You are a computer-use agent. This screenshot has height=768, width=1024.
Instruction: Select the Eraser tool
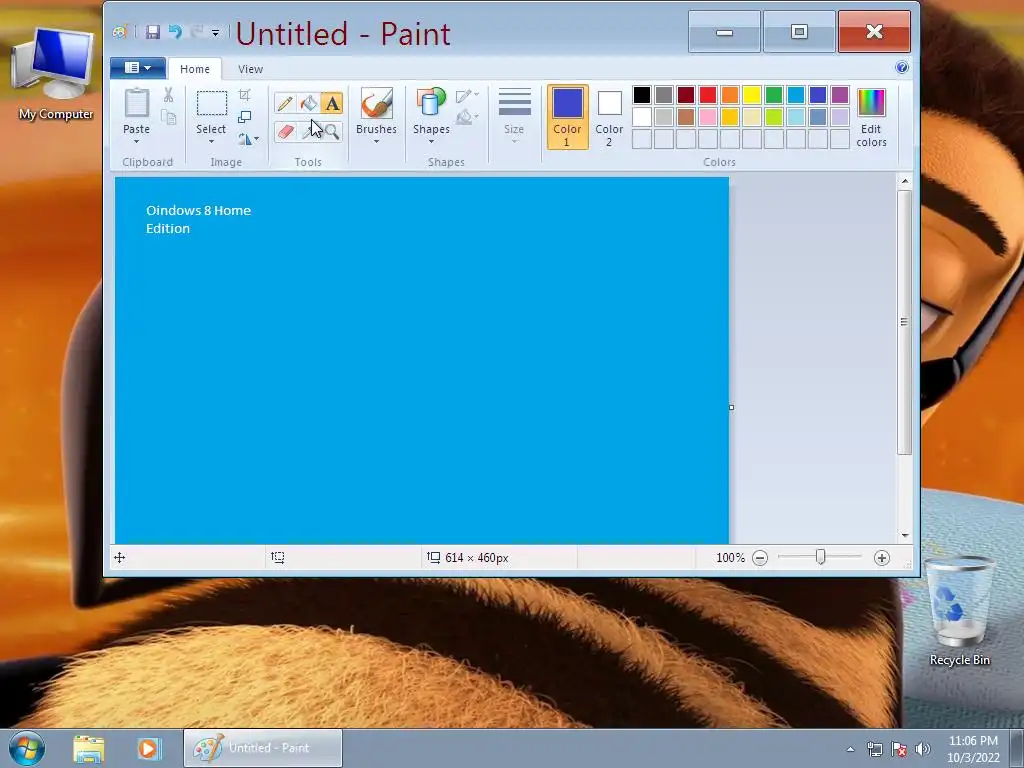[x=285, y=132]
